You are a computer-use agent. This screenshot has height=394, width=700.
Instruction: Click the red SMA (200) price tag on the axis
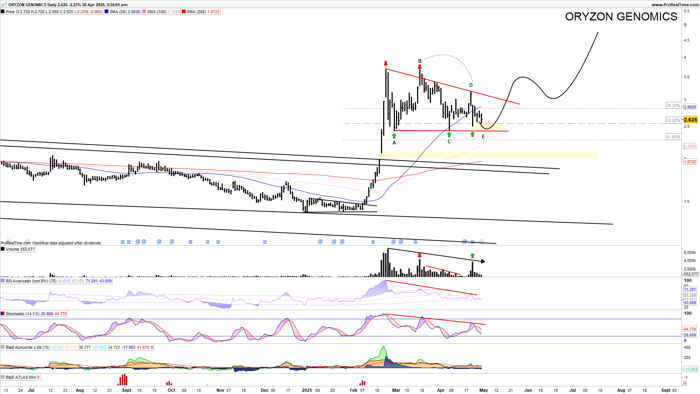690,162
